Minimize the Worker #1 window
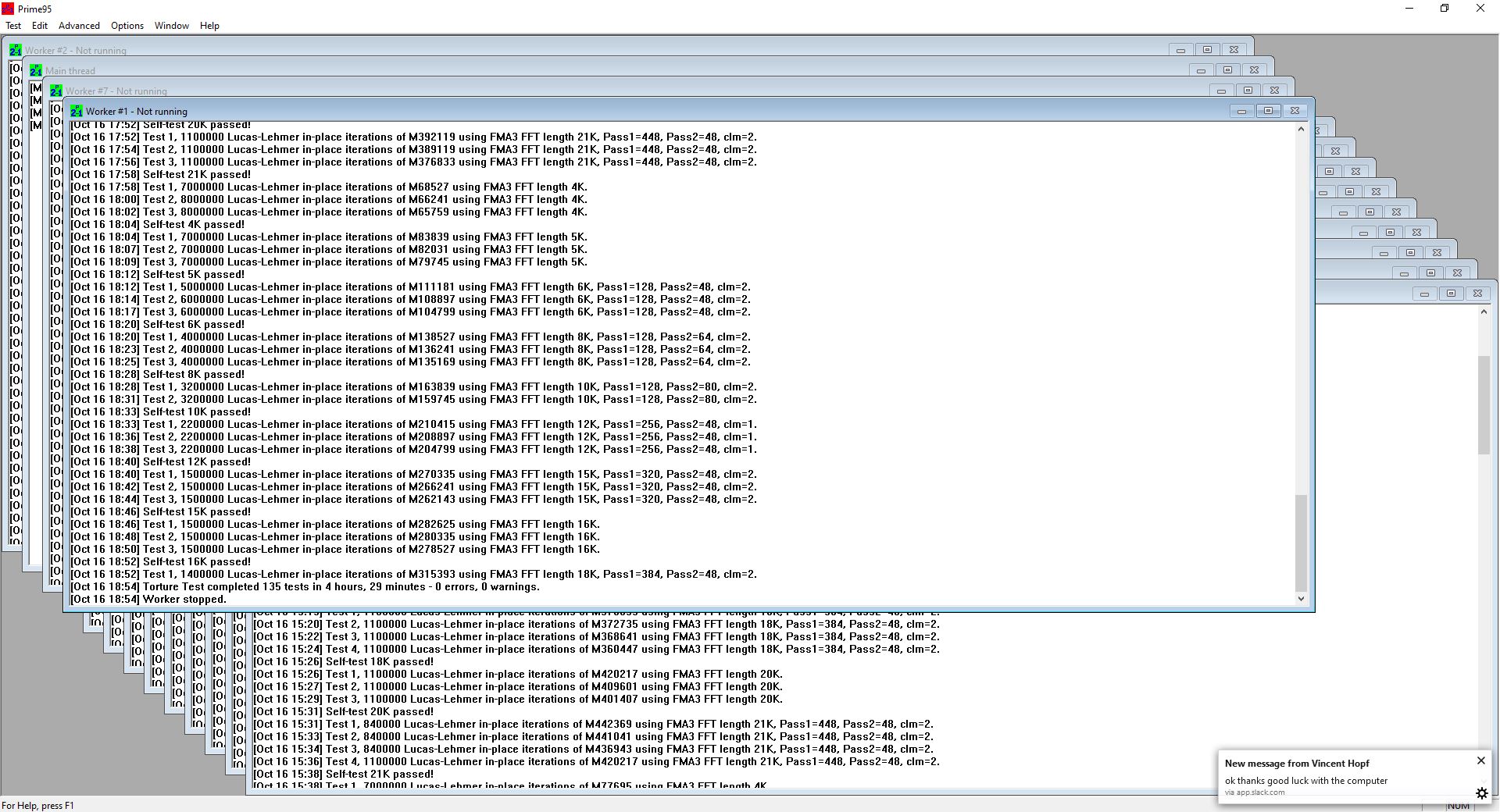This screenshot has height=812, width=1500. coord(1241,111)
